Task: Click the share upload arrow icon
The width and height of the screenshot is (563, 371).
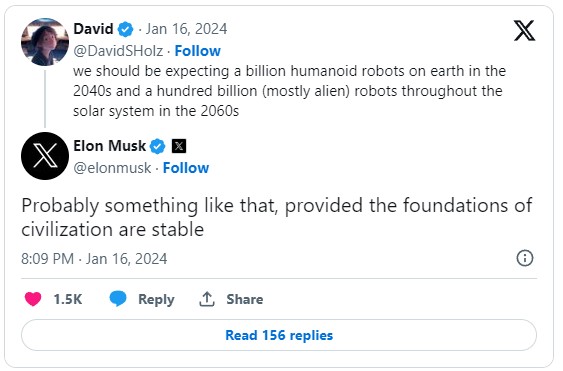Action: (207, 299)
